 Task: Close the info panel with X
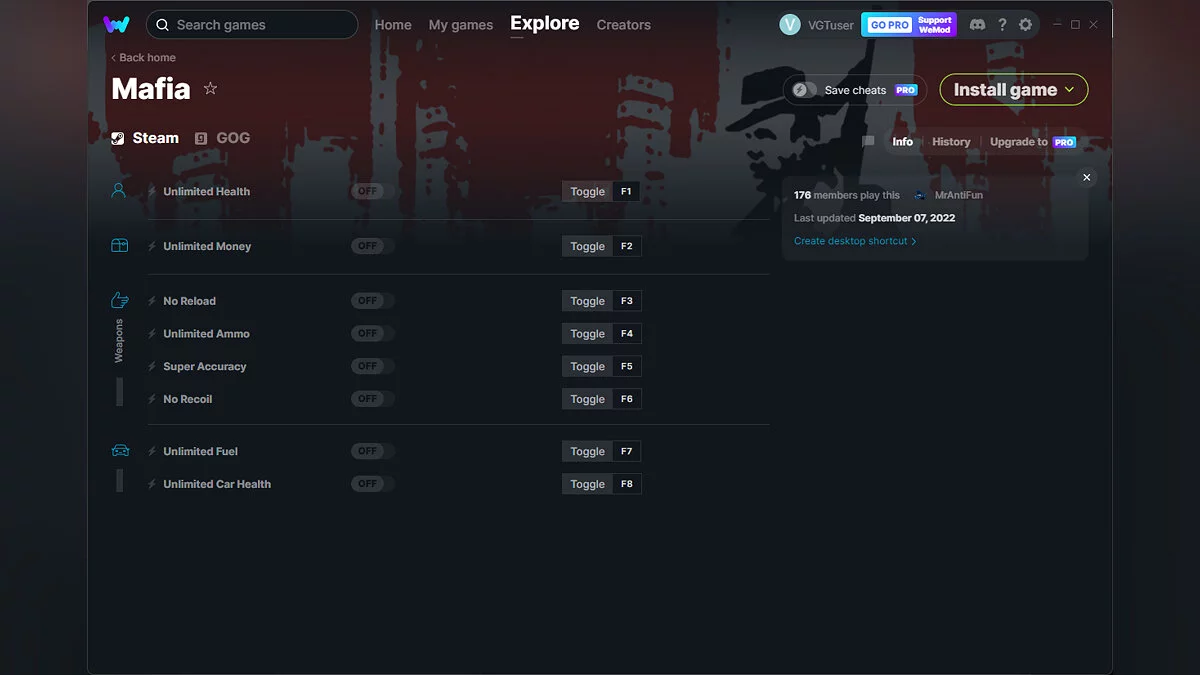pyautogui.click(x=1087, y=178)
